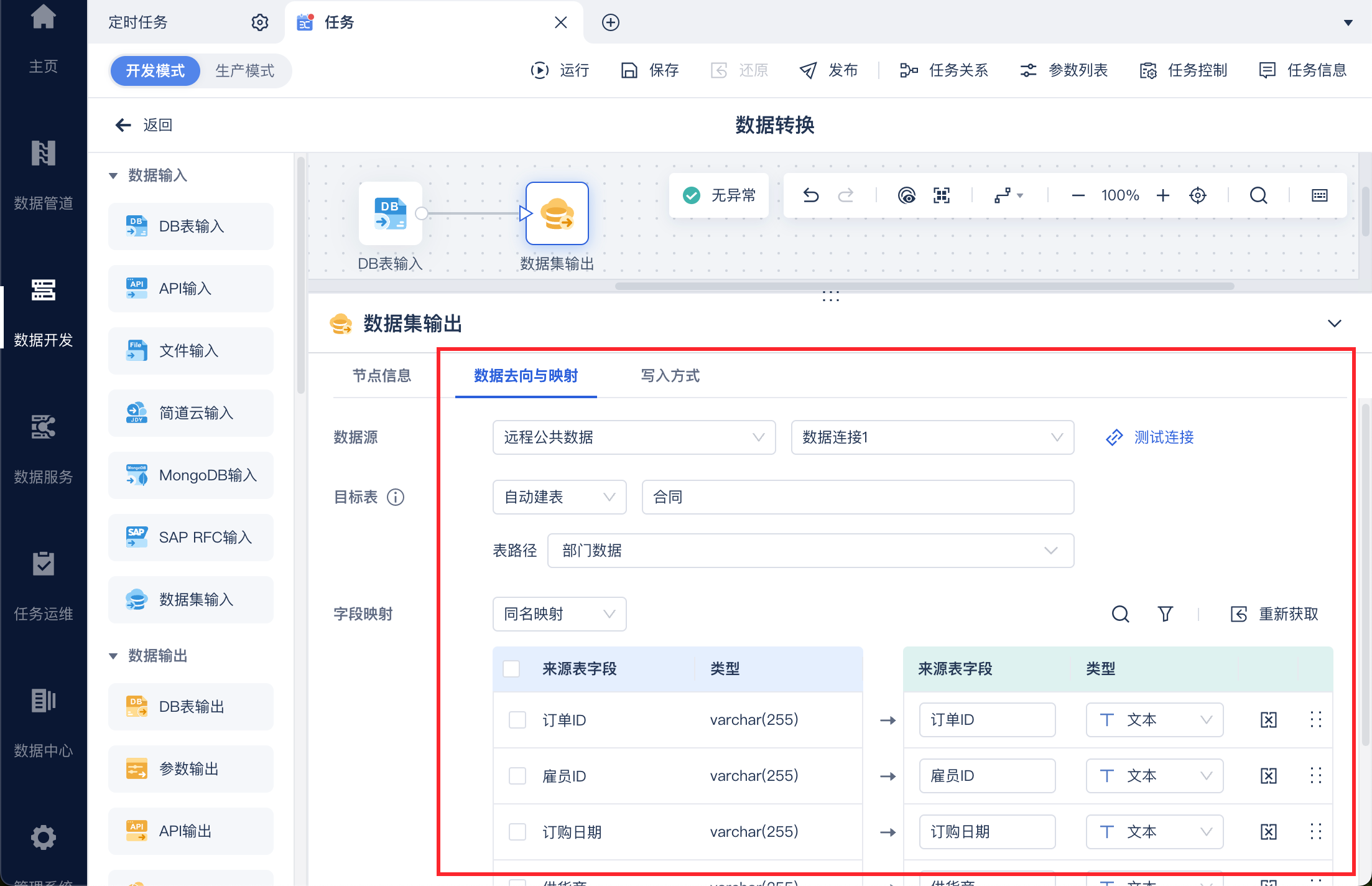
Task: Click the undo arrow in canvas toolbar
Action: pyautogui.click(x=810, y=195)
